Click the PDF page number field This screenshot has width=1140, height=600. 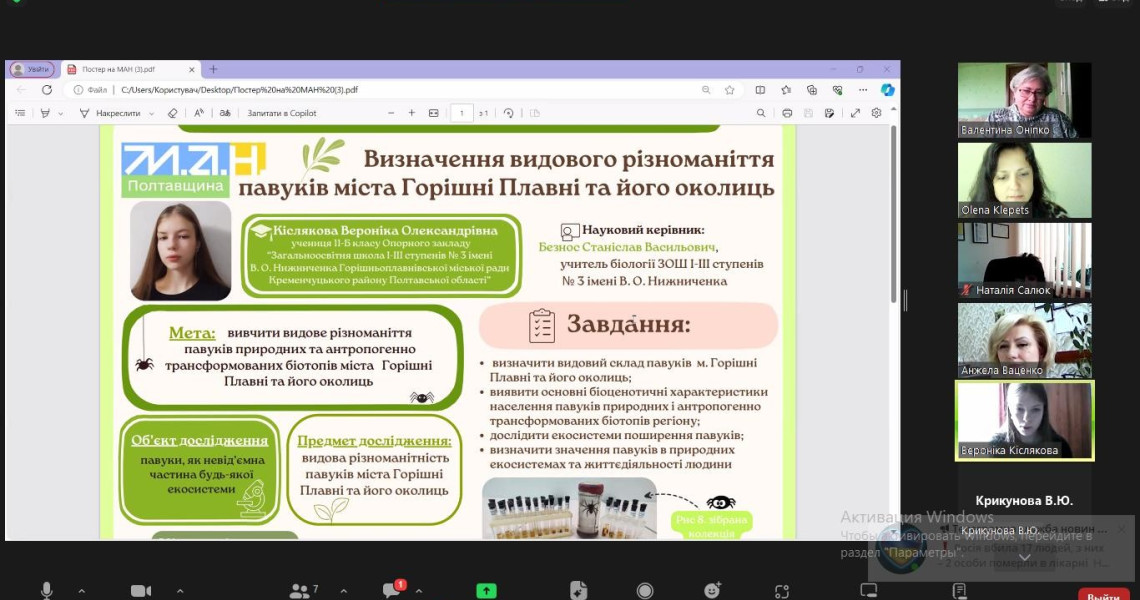click(x=462, y=113)
